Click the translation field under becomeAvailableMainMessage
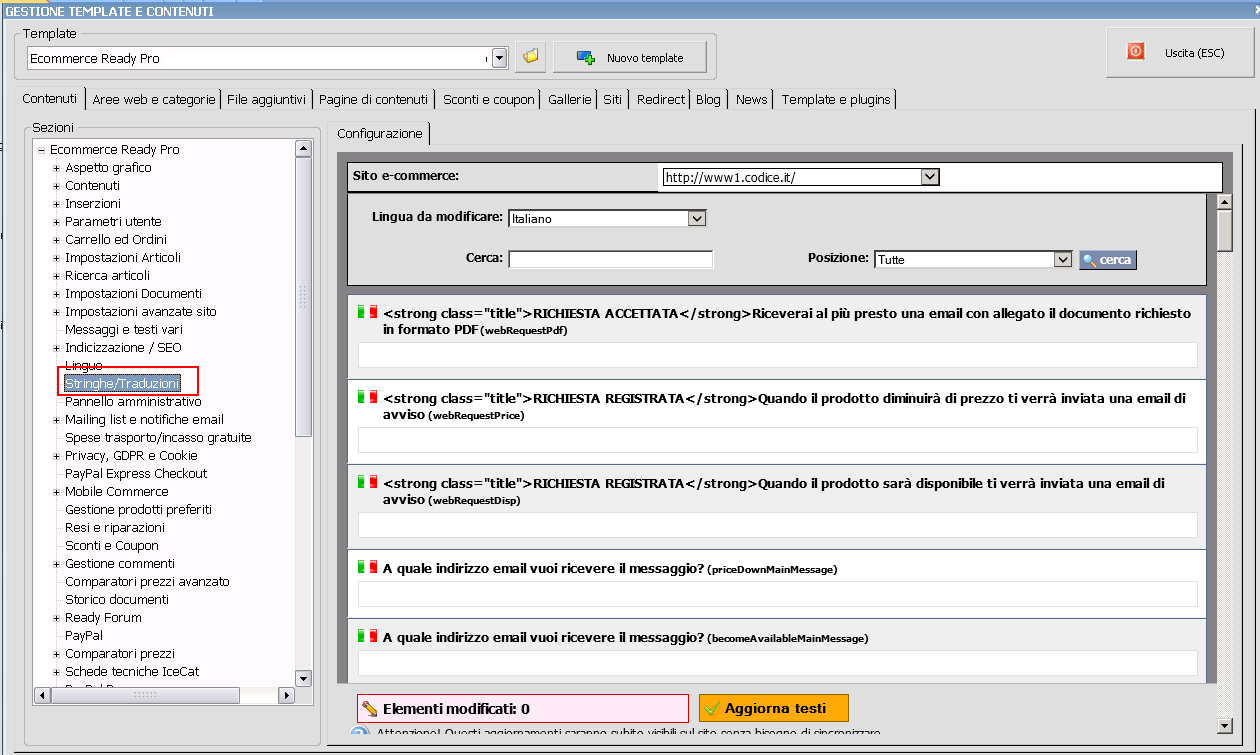This screenshot has width=1260, height=755. coord(777,663)
